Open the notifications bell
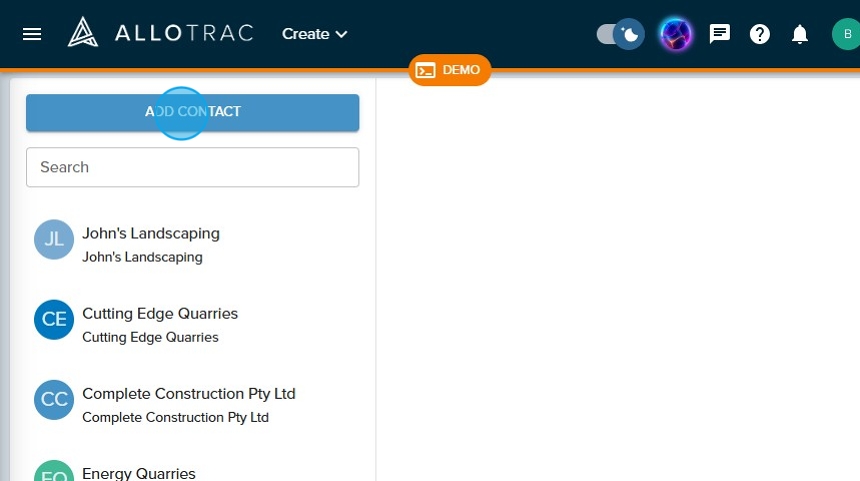This screenshot has width=860, height=481. pos(800,34)
